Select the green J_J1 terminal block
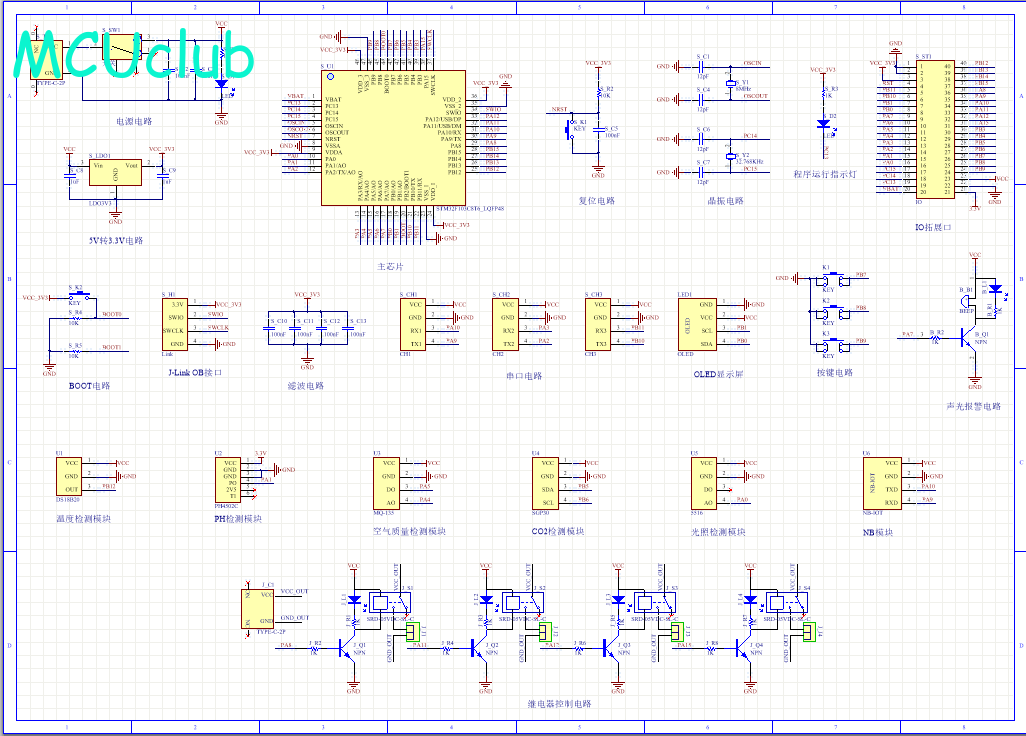Viewport: 1026px width, 736px height. pos(412,632)
